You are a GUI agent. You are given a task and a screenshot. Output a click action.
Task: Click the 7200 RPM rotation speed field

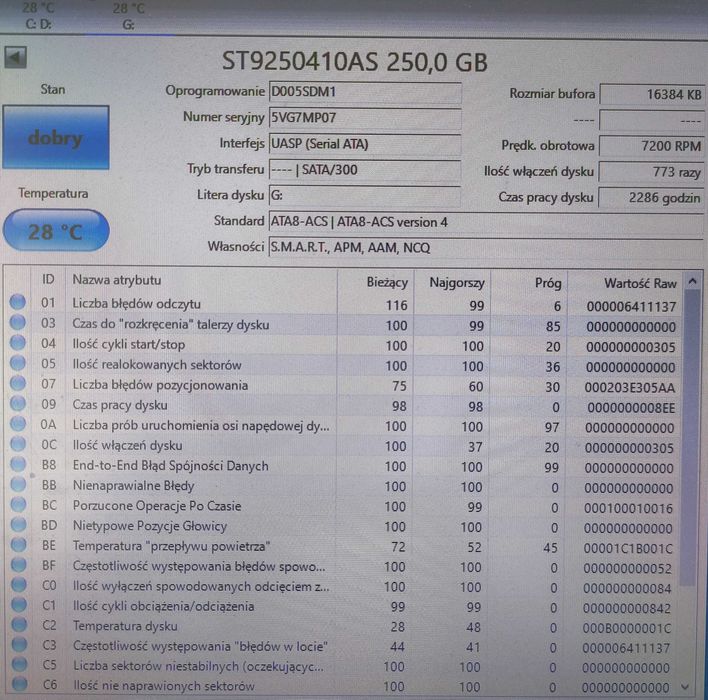[652, 146]
